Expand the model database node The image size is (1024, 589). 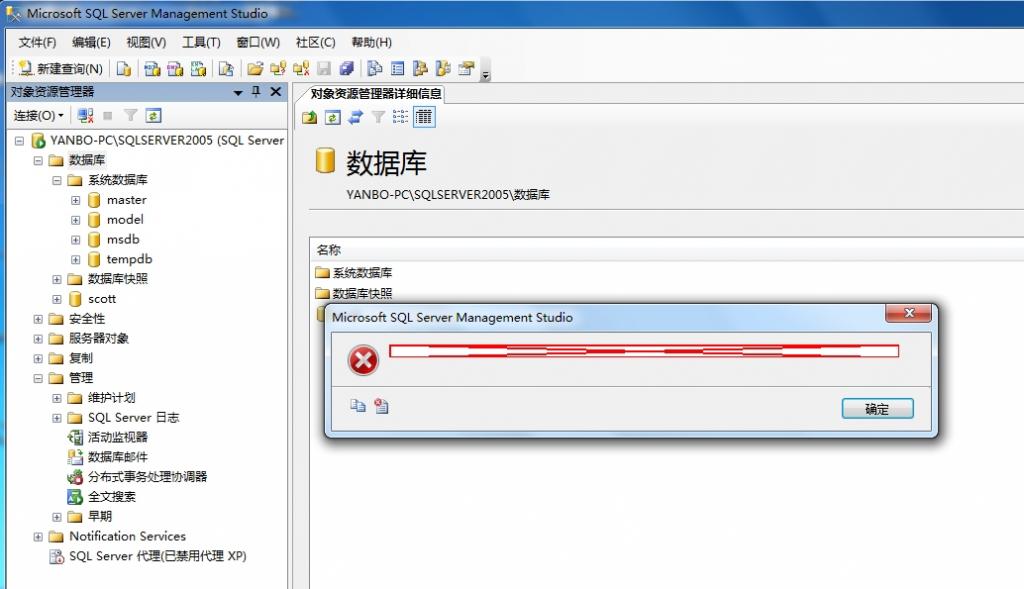click(x=76, y=220)
